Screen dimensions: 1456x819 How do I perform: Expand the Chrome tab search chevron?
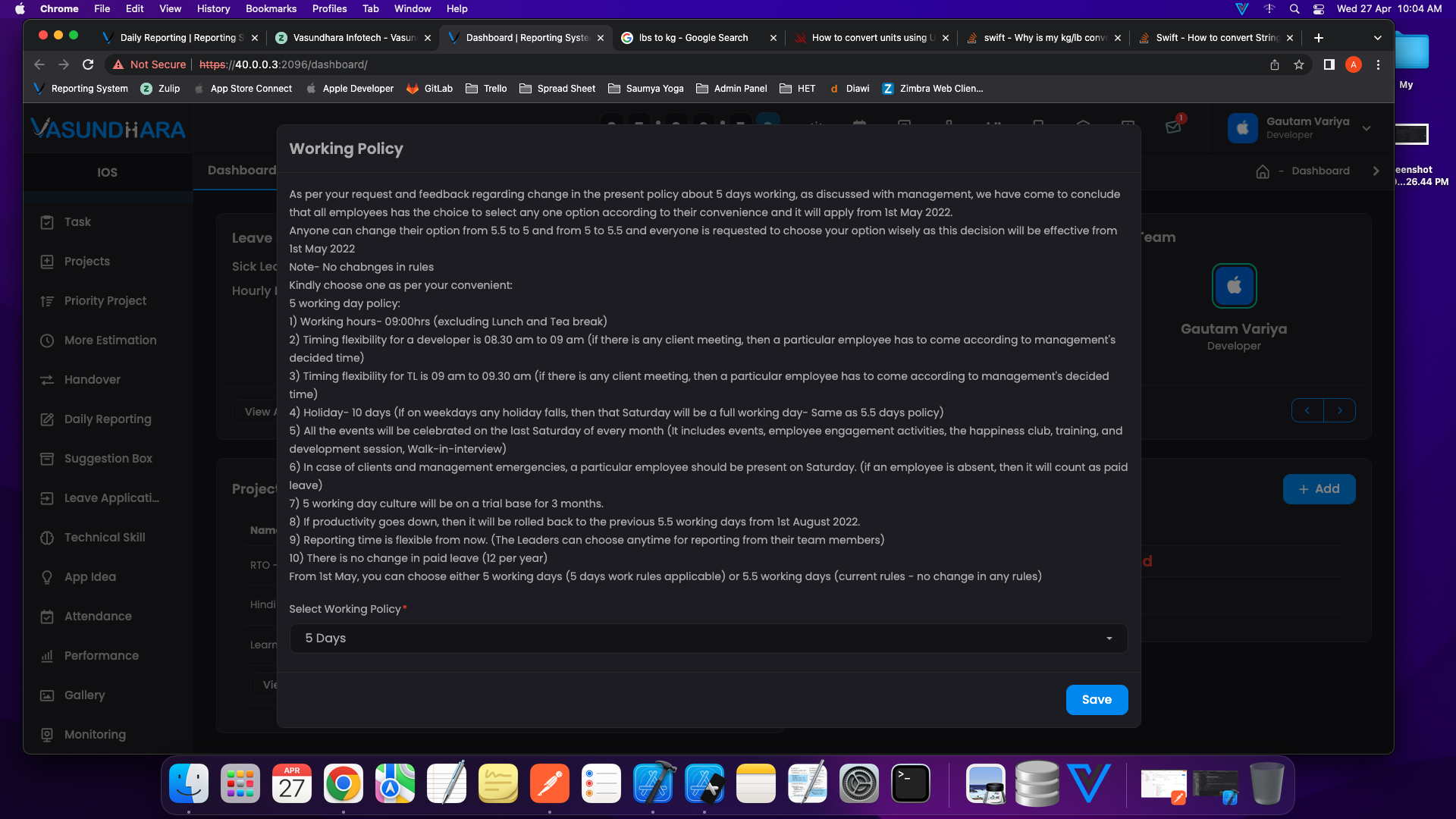1377,38
